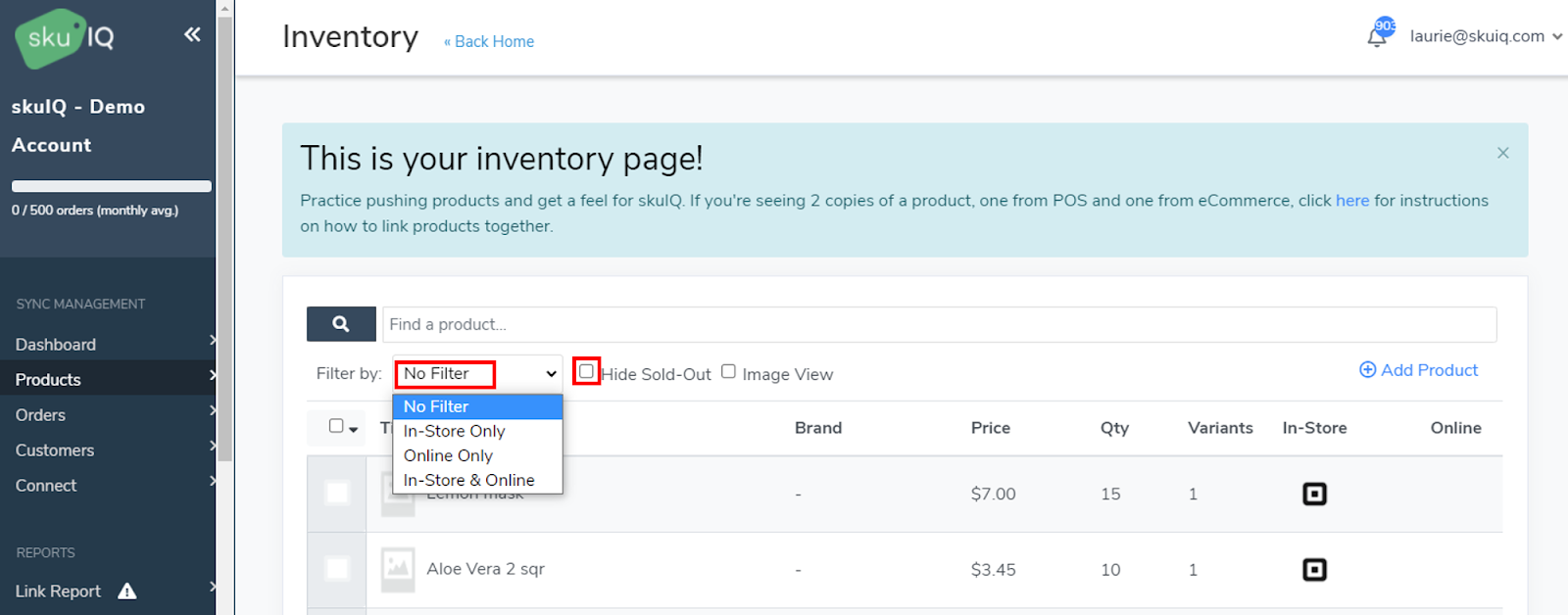
Task: Click the Square in-store icon on the $7.00 row
Action: tap(1314, 495)
